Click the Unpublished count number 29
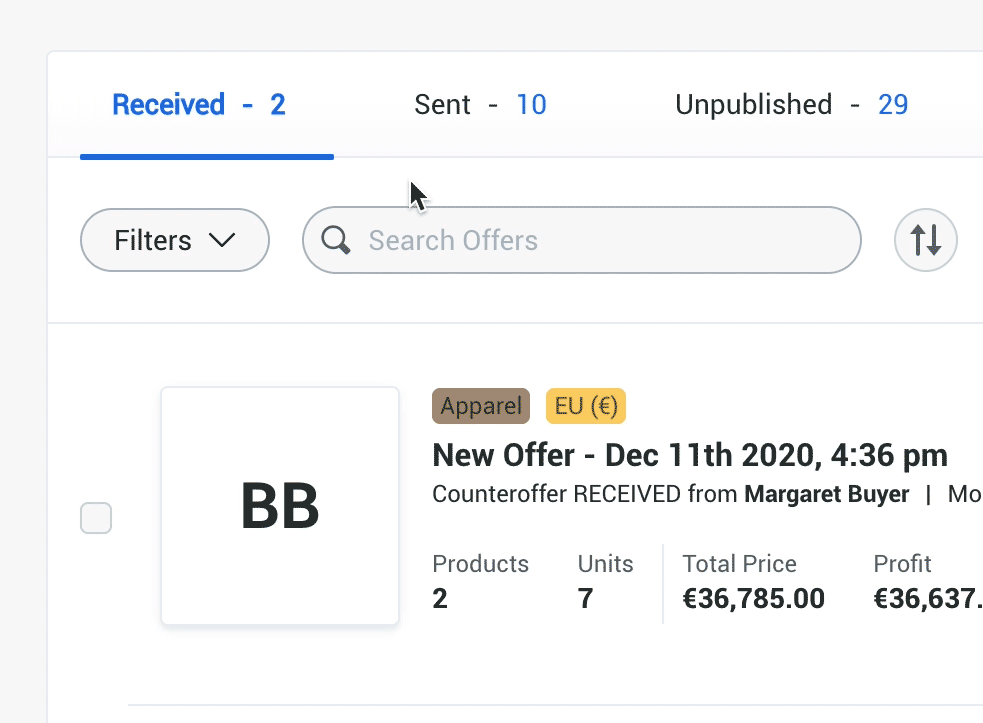Image resolution: width=983 pixels, height=723 pixels. click(893, 105)
